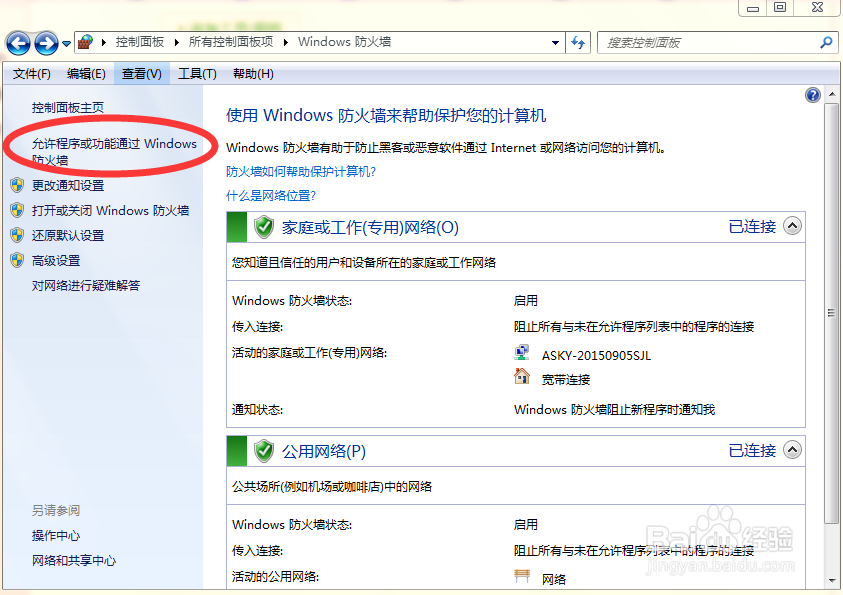Click the blue help question mark icon
Viewport: 843px width, 595px height.
coord(812,95)
